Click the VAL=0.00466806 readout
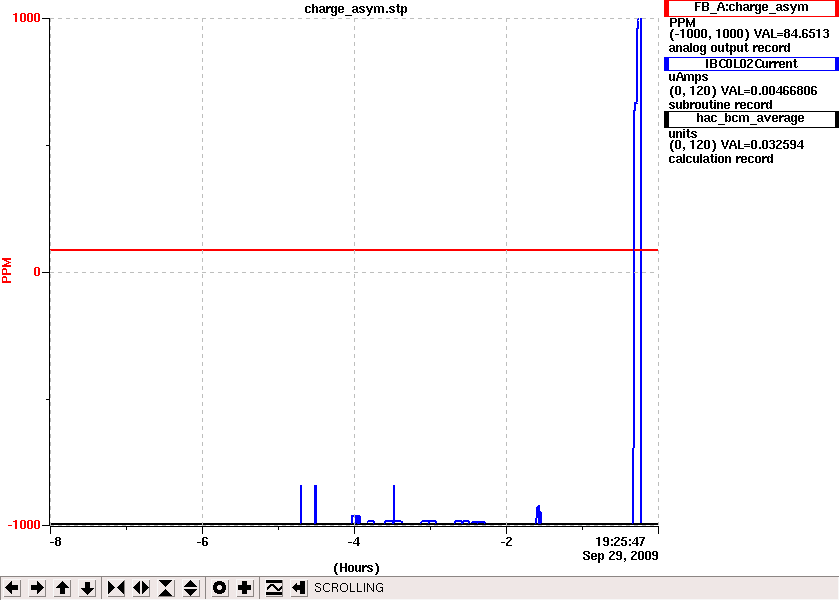This screenshot has height=600, width=839. pyautogui.click(x=769, y=91)
